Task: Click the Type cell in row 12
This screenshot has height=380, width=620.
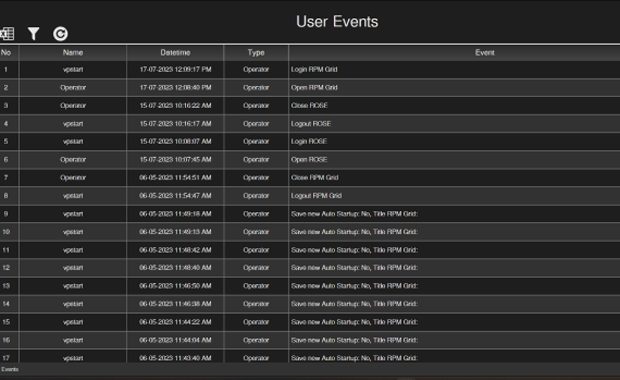Action: pos(256,268)
